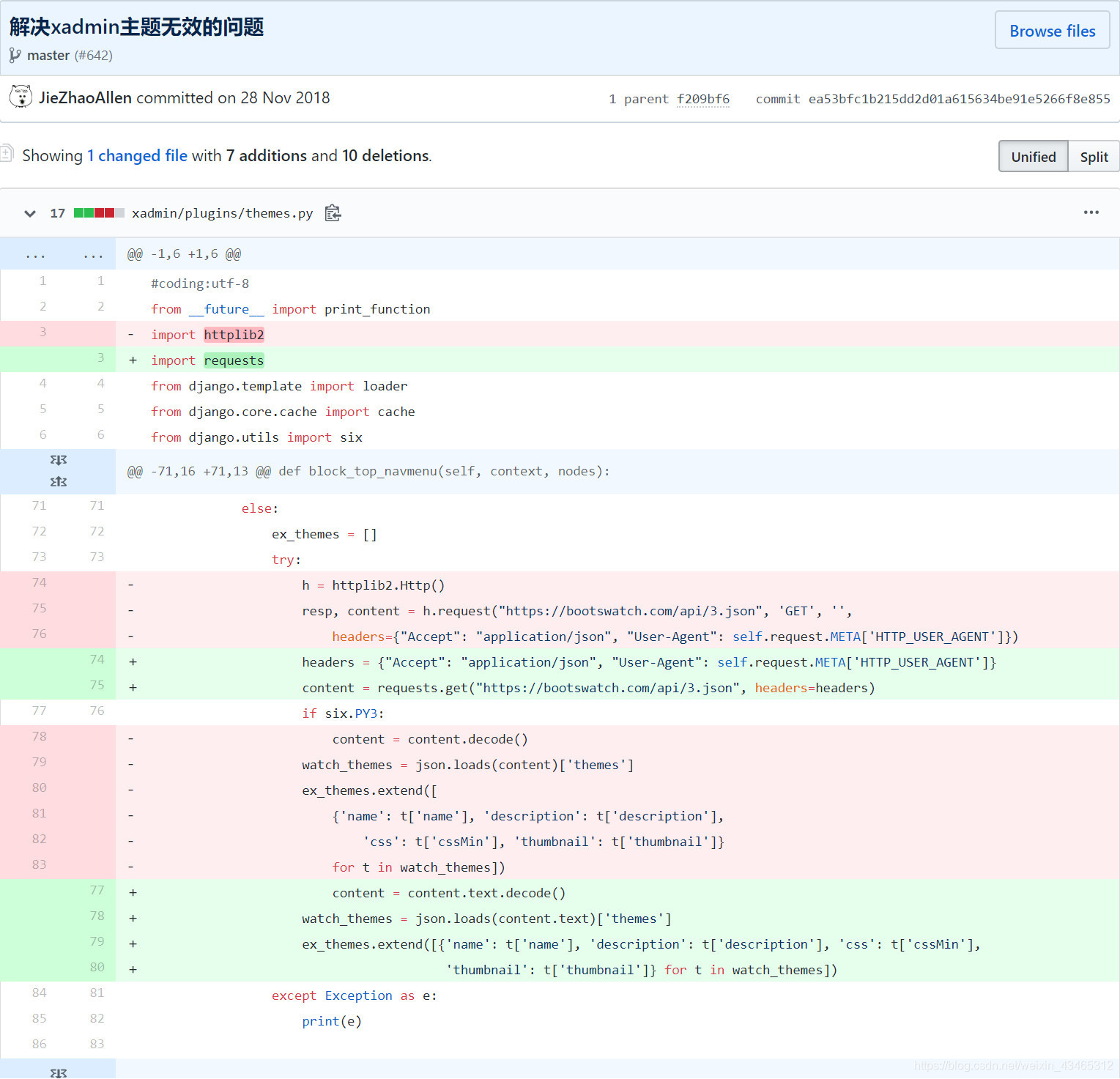Click the git branch icon beside master

click(15, 55)
